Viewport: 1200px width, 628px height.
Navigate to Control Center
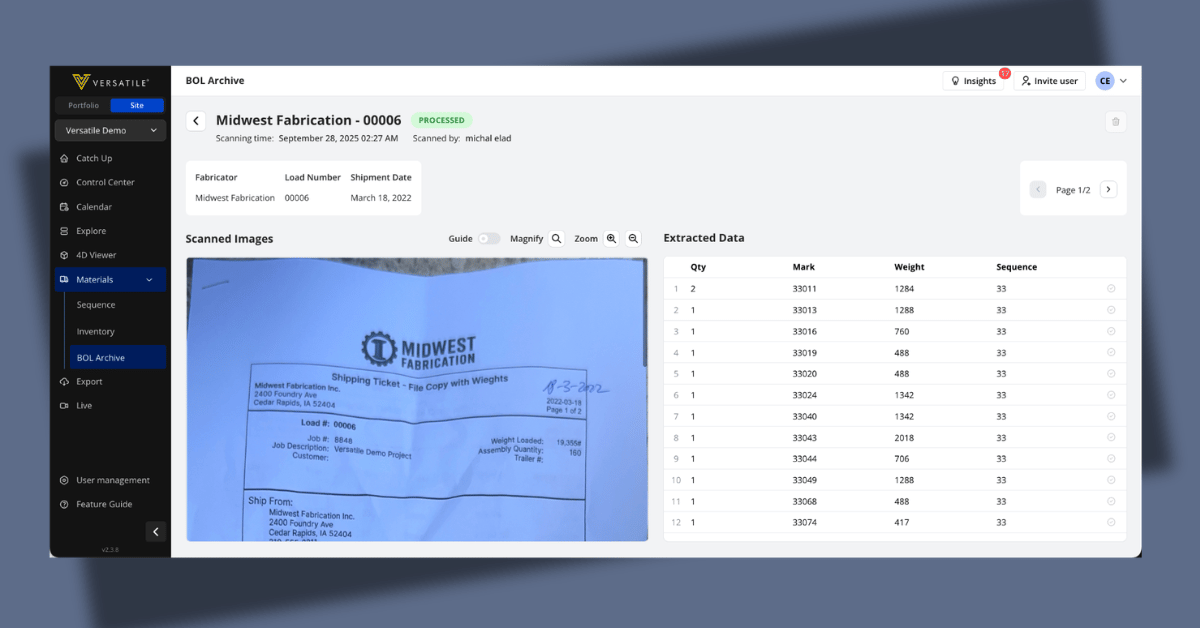[x=105, y=182]
